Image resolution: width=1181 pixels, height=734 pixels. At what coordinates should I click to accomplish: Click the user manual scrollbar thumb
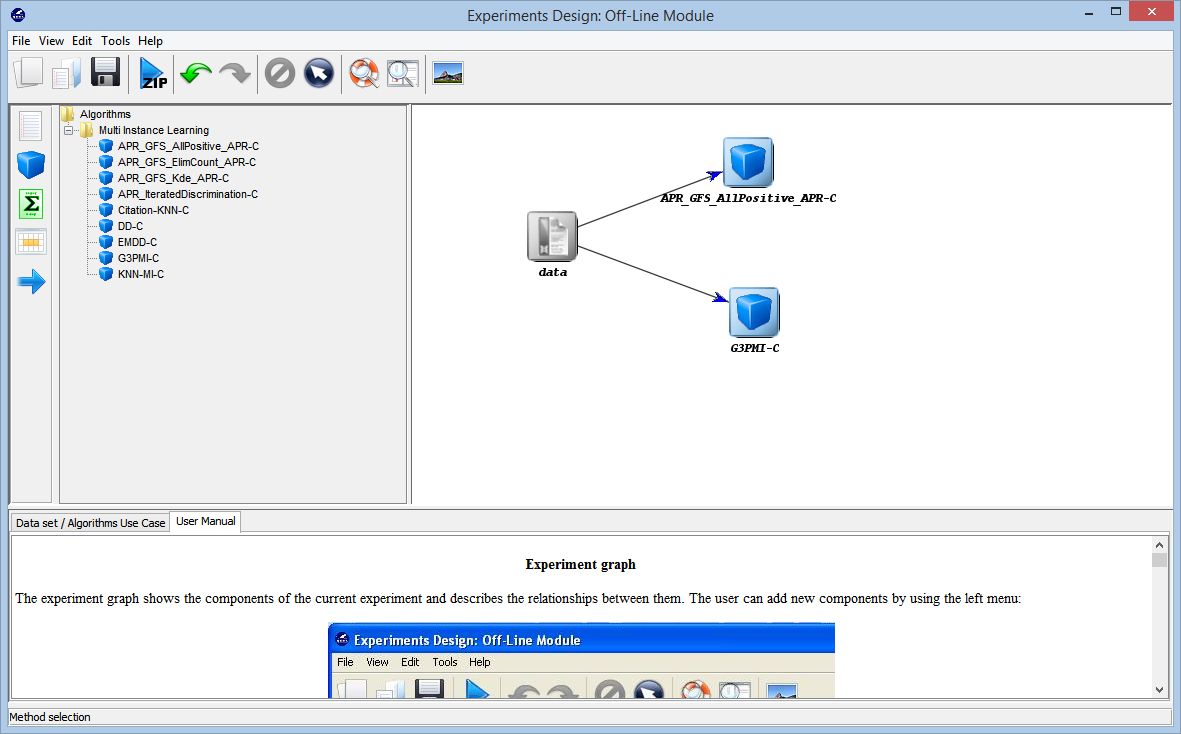click(1159, 560)
